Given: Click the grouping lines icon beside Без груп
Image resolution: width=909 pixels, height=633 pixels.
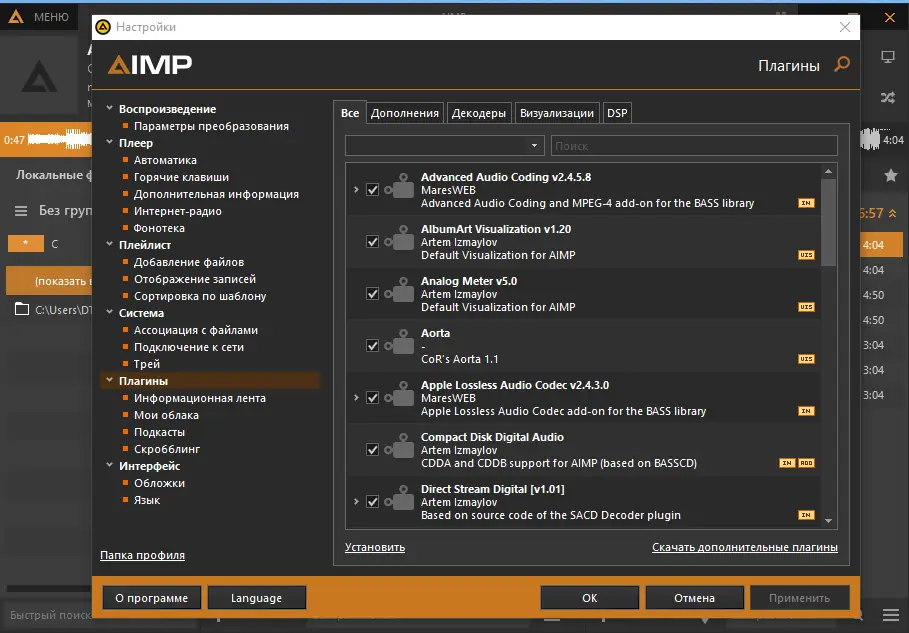Looking at the screenshot, I should [21, 211].
